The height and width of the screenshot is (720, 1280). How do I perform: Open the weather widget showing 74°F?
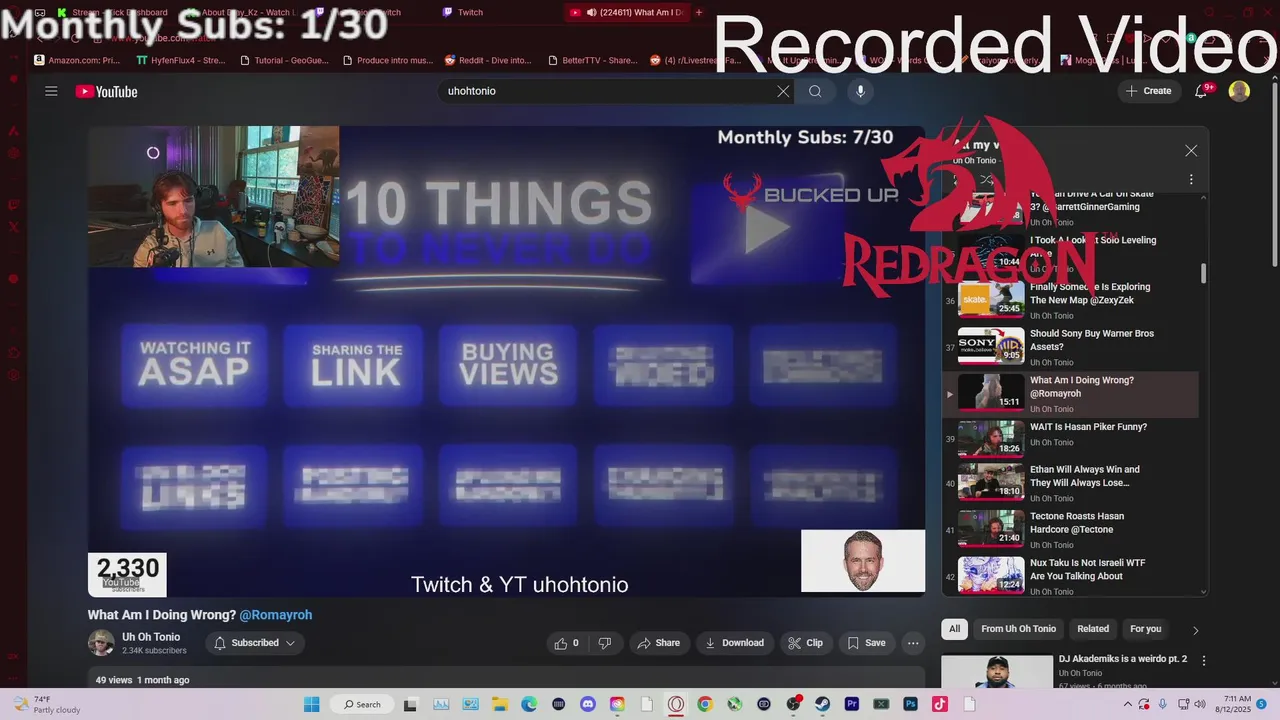[45, 704]
